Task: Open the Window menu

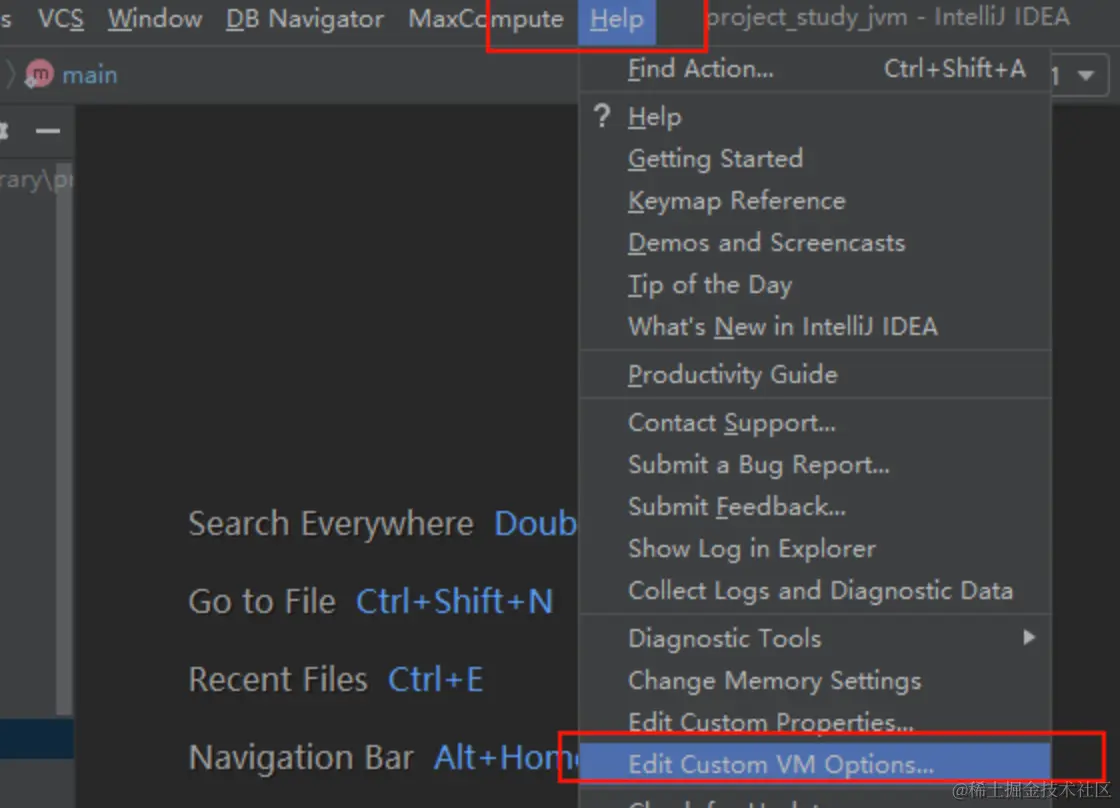Action: coord(155,19)
